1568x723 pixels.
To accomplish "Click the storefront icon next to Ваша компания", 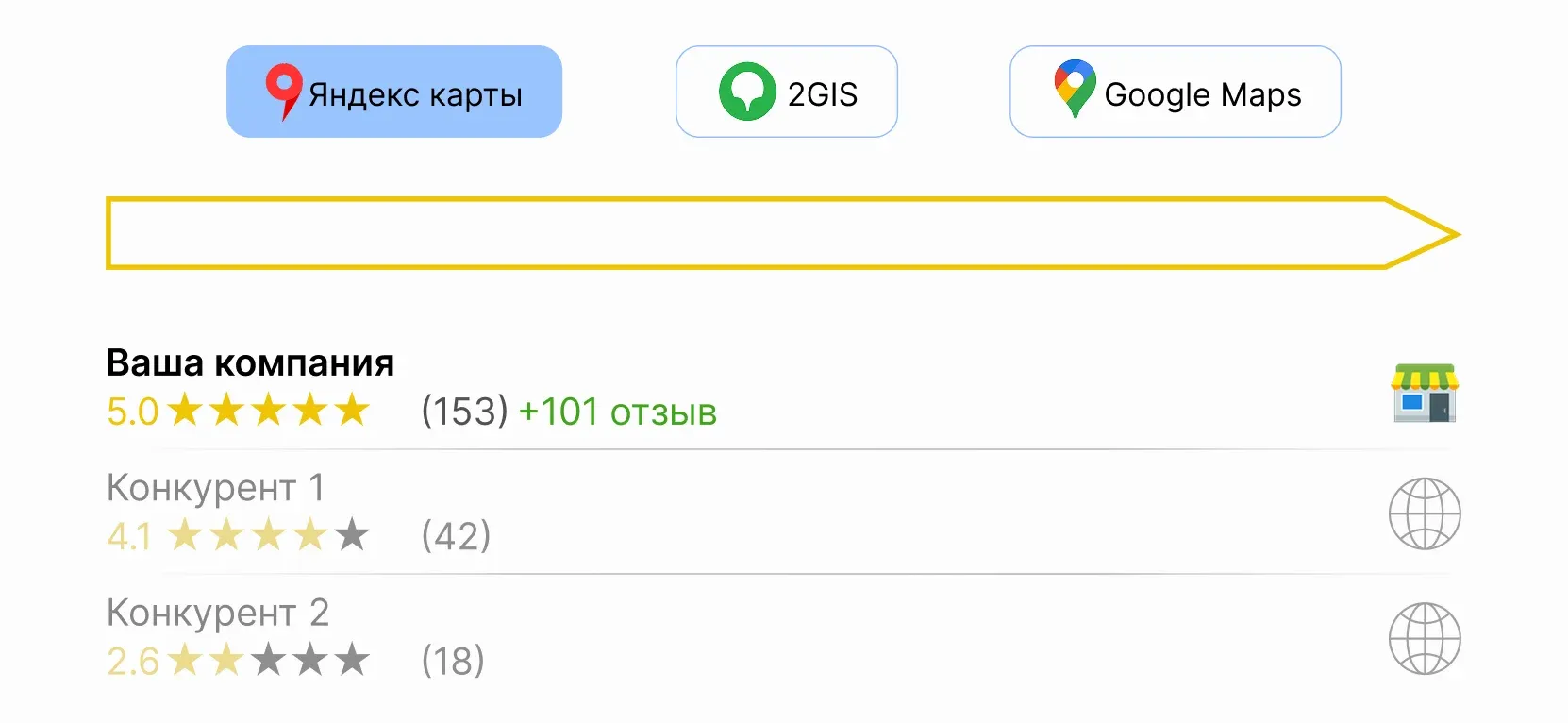I will [1425, 393].
